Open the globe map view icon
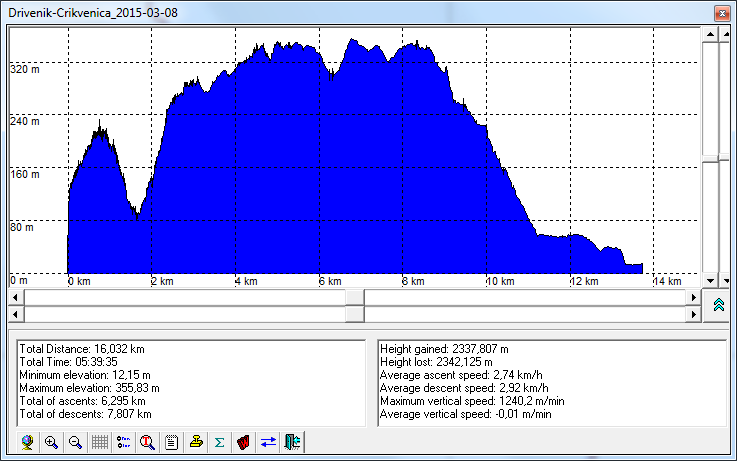Image resolution: width=737 pixels, height=461 pixels. point(28,441)
